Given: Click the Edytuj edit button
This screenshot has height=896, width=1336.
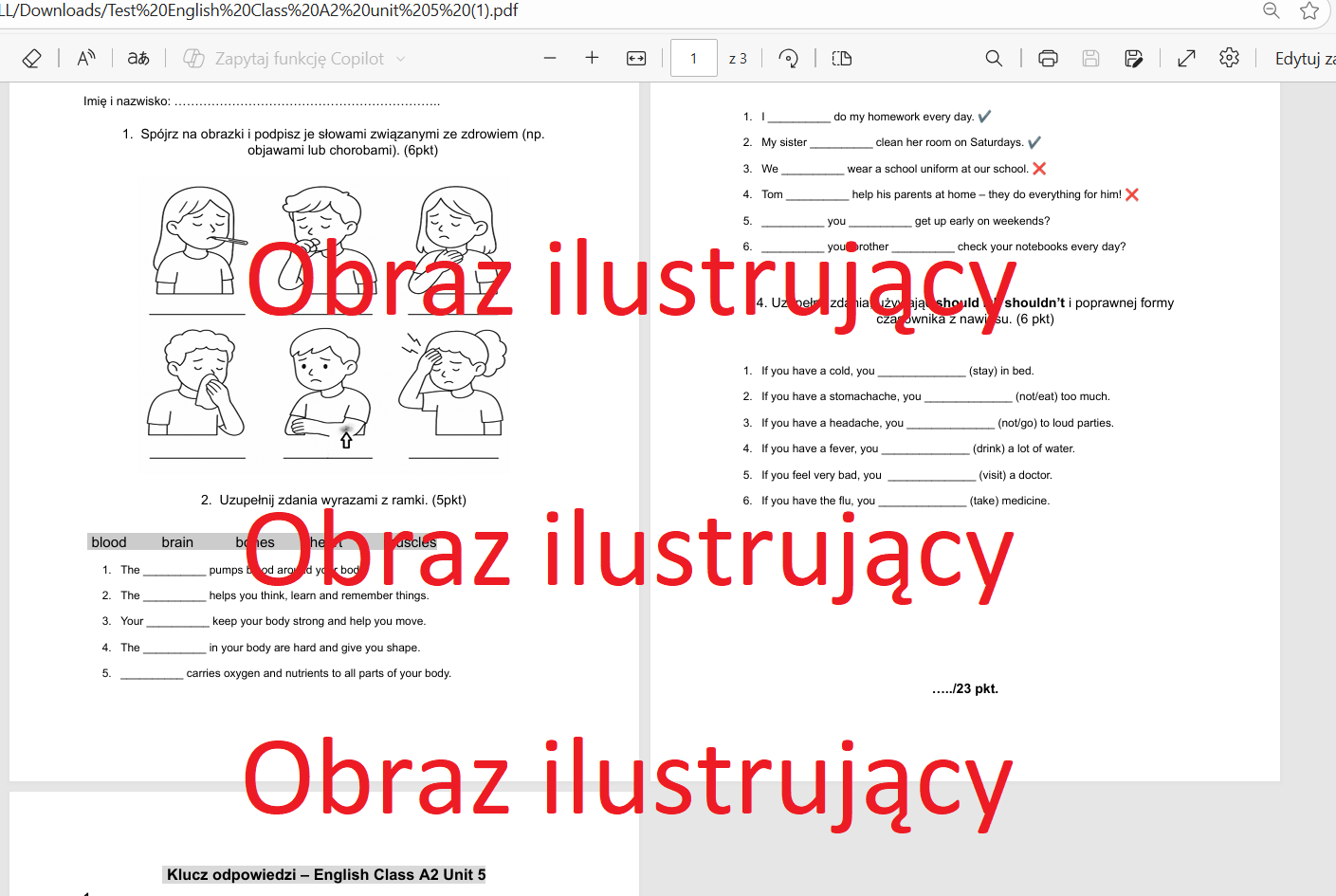Looking at the screenshot, I should pos(1304,59).
